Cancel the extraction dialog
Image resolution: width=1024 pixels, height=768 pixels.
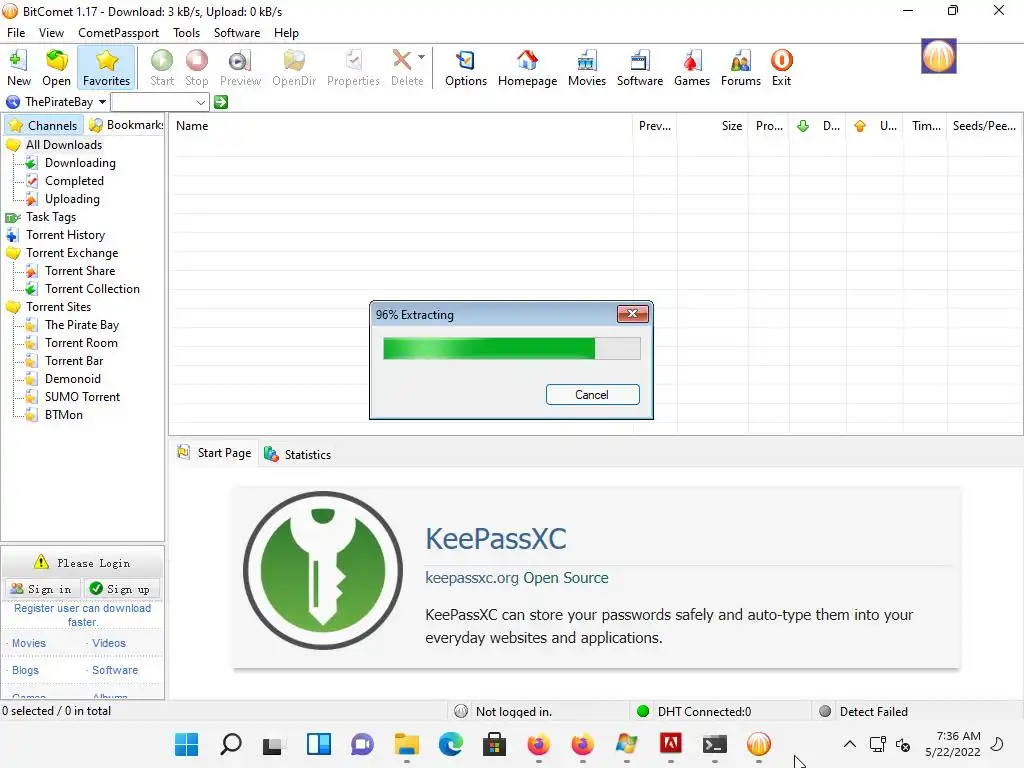point(592,394)
